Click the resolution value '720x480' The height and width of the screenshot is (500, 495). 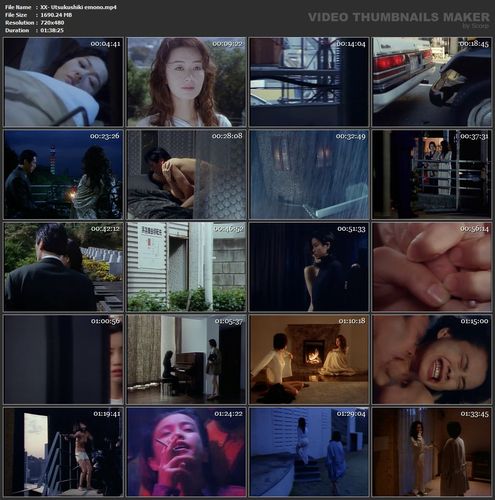point(52,23)
